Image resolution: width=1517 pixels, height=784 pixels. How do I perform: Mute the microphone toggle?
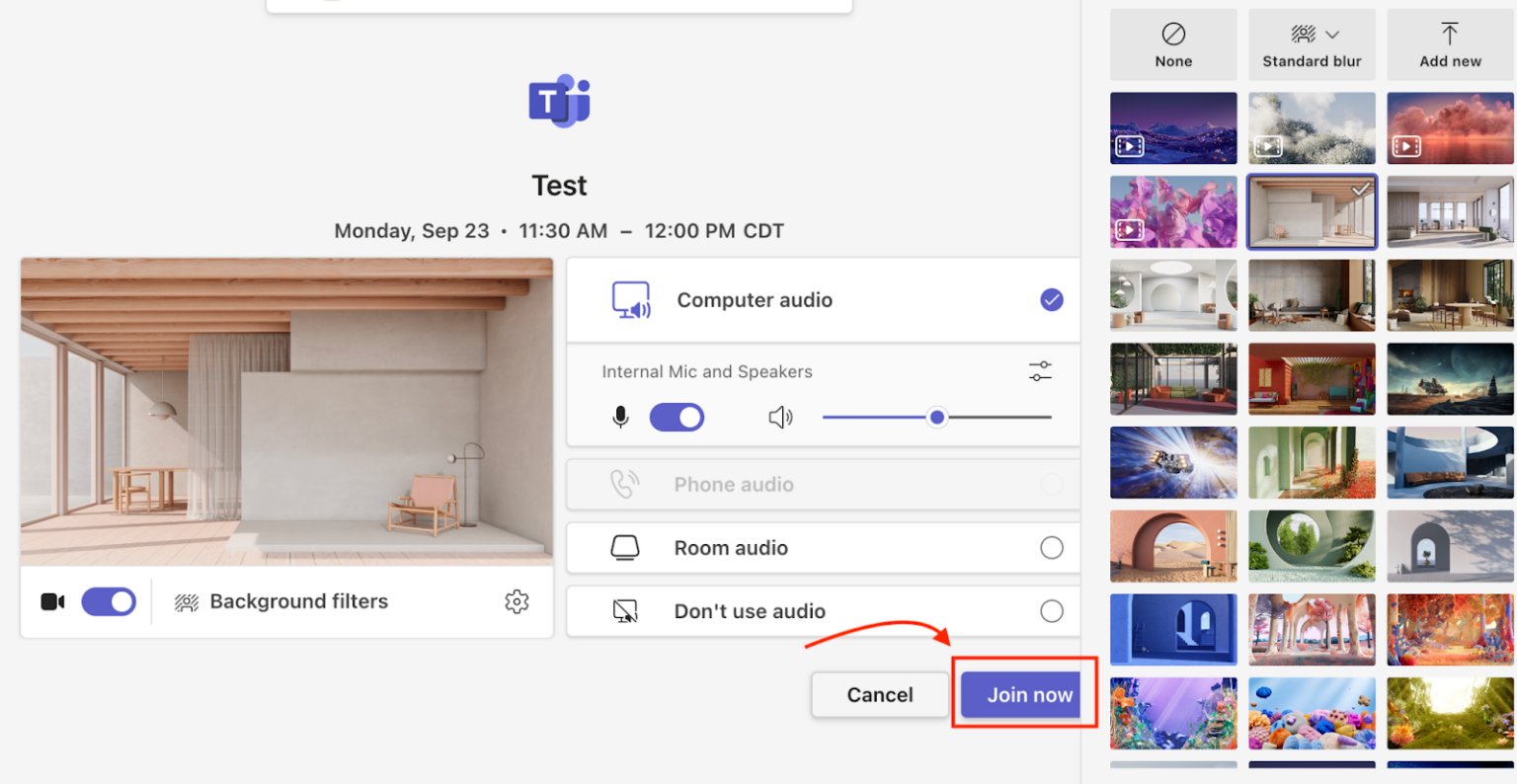point(677,417)
